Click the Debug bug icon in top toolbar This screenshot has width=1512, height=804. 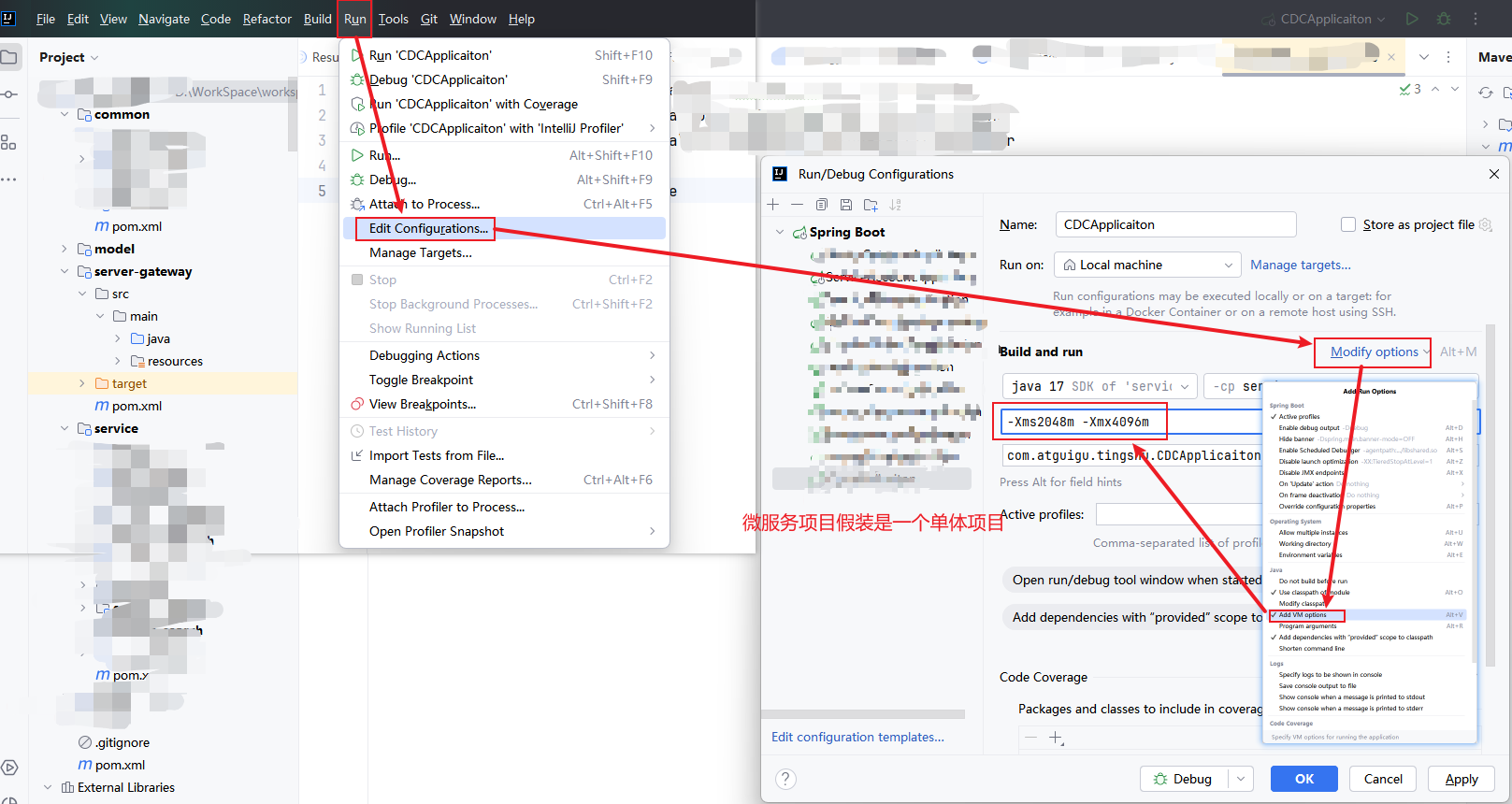[1444, 19]
